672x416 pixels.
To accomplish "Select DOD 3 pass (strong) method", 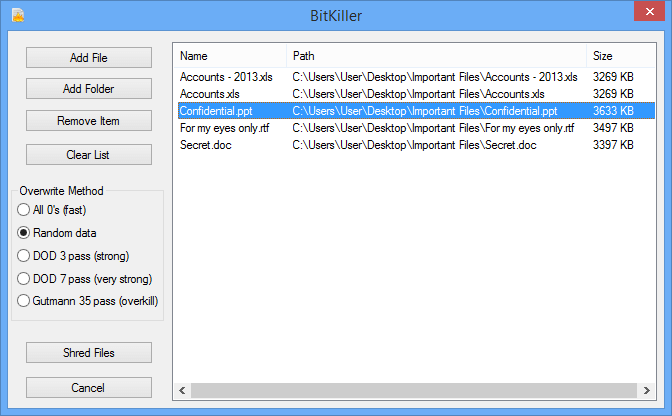I will [24, 256].
